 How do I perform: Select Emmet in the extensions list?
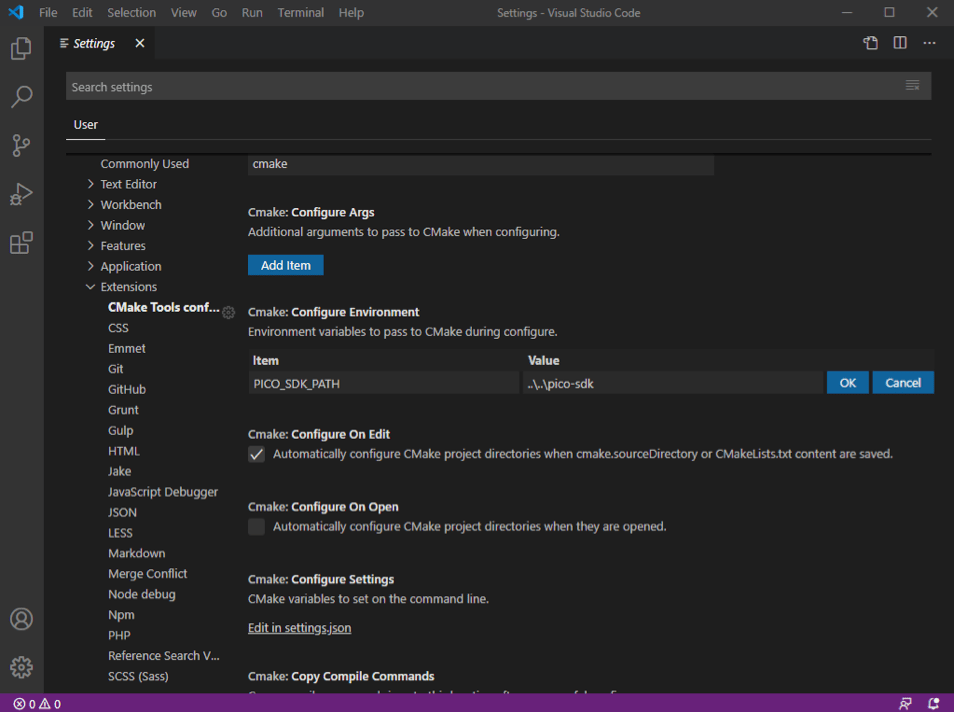click(127, 349)
